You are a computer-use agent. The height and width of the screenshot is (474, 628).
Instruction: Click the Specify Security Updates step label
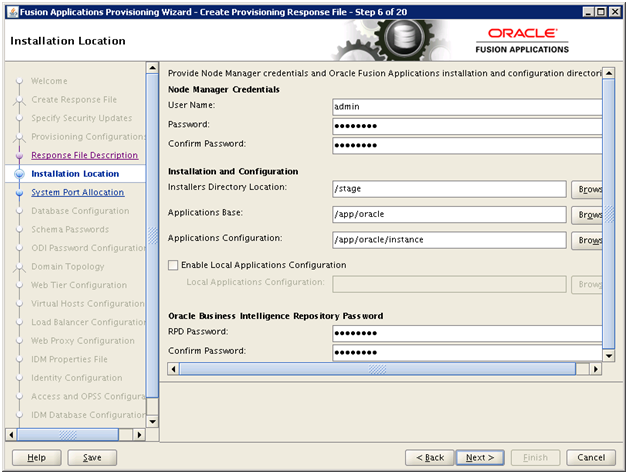82,118
